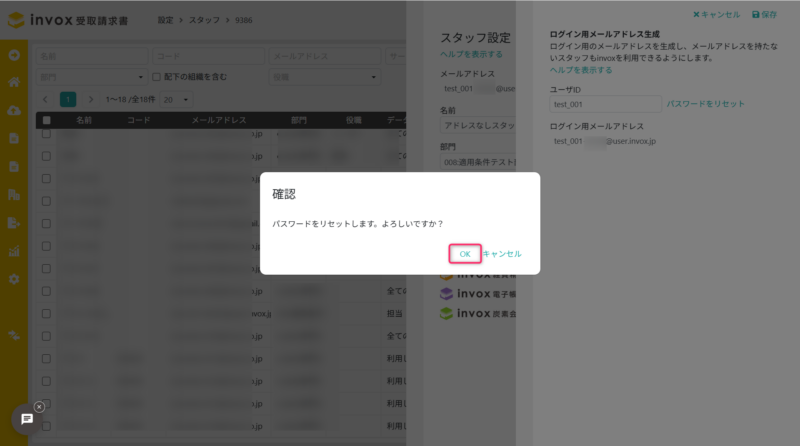800x446 pixels.
Task: Confirm password reset with OK button
Action: (x=465, y=254)
